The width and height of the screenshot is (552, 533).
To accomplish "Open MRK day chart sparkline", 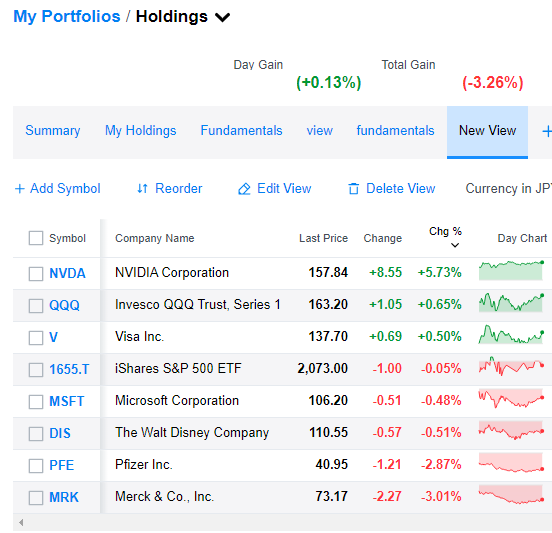I will 511,495.
